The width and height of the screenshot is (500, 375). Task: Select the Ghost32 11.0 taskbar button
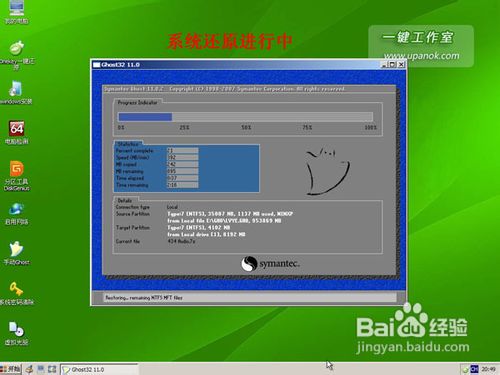coord(99,369)
